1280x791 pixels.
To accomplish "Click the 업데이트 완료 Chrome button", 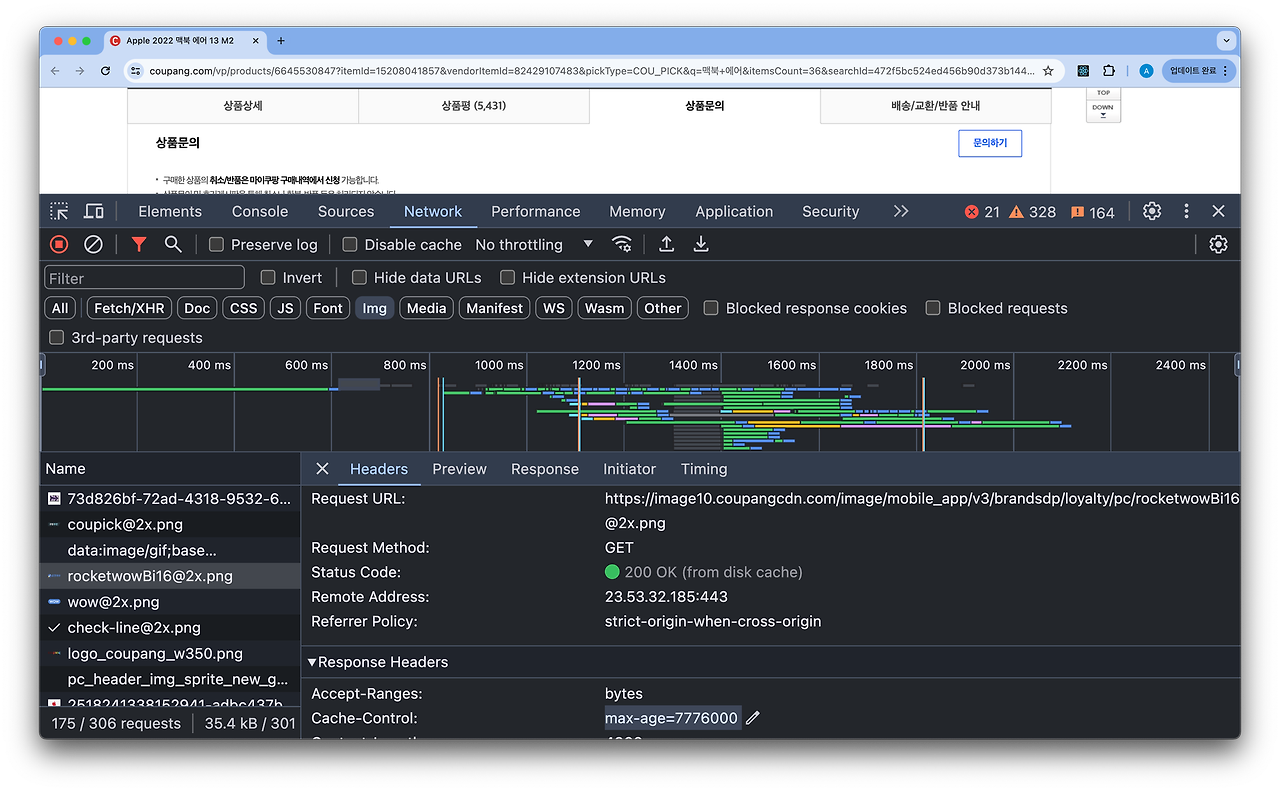I will 1199,71.
